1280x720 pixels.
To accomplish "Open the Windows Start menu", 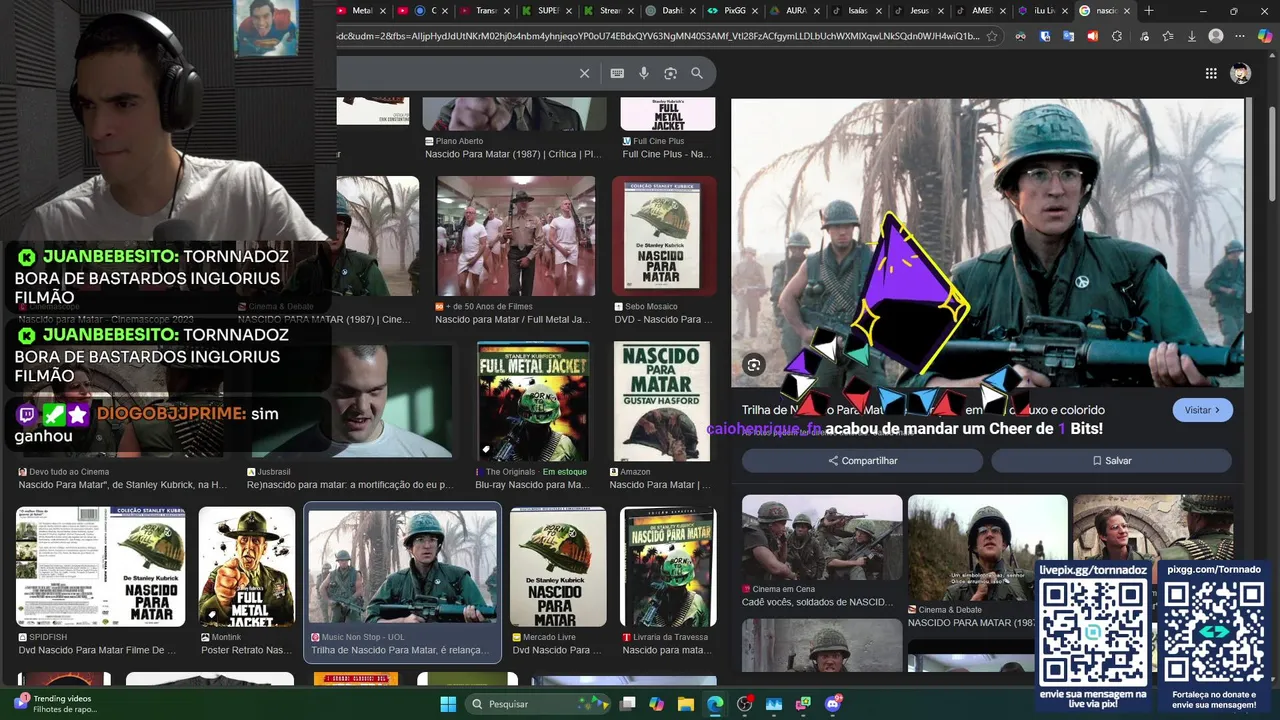I will [448, 704].
